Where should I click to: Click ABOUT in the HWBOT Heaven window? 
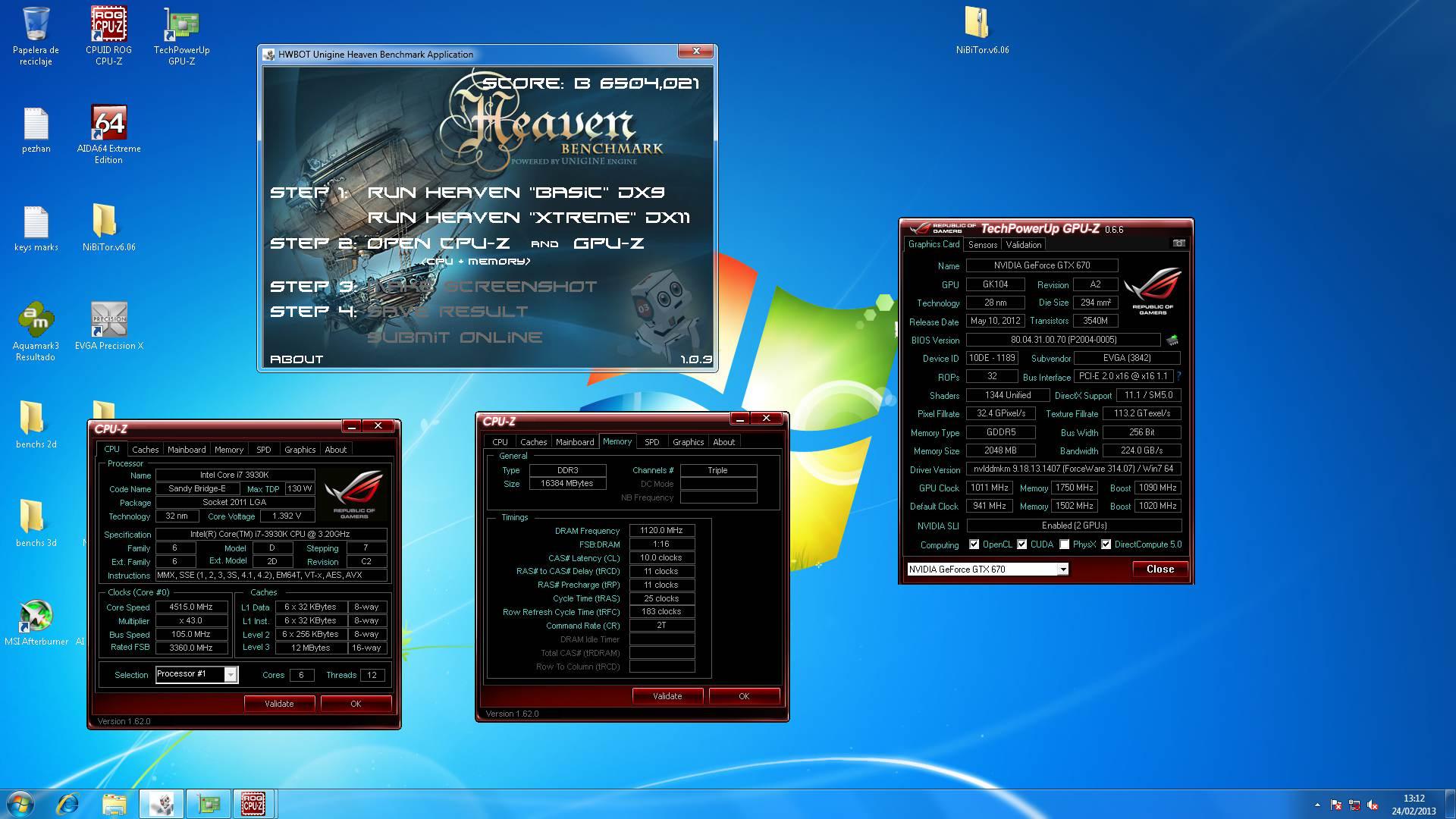coord(297,359)
